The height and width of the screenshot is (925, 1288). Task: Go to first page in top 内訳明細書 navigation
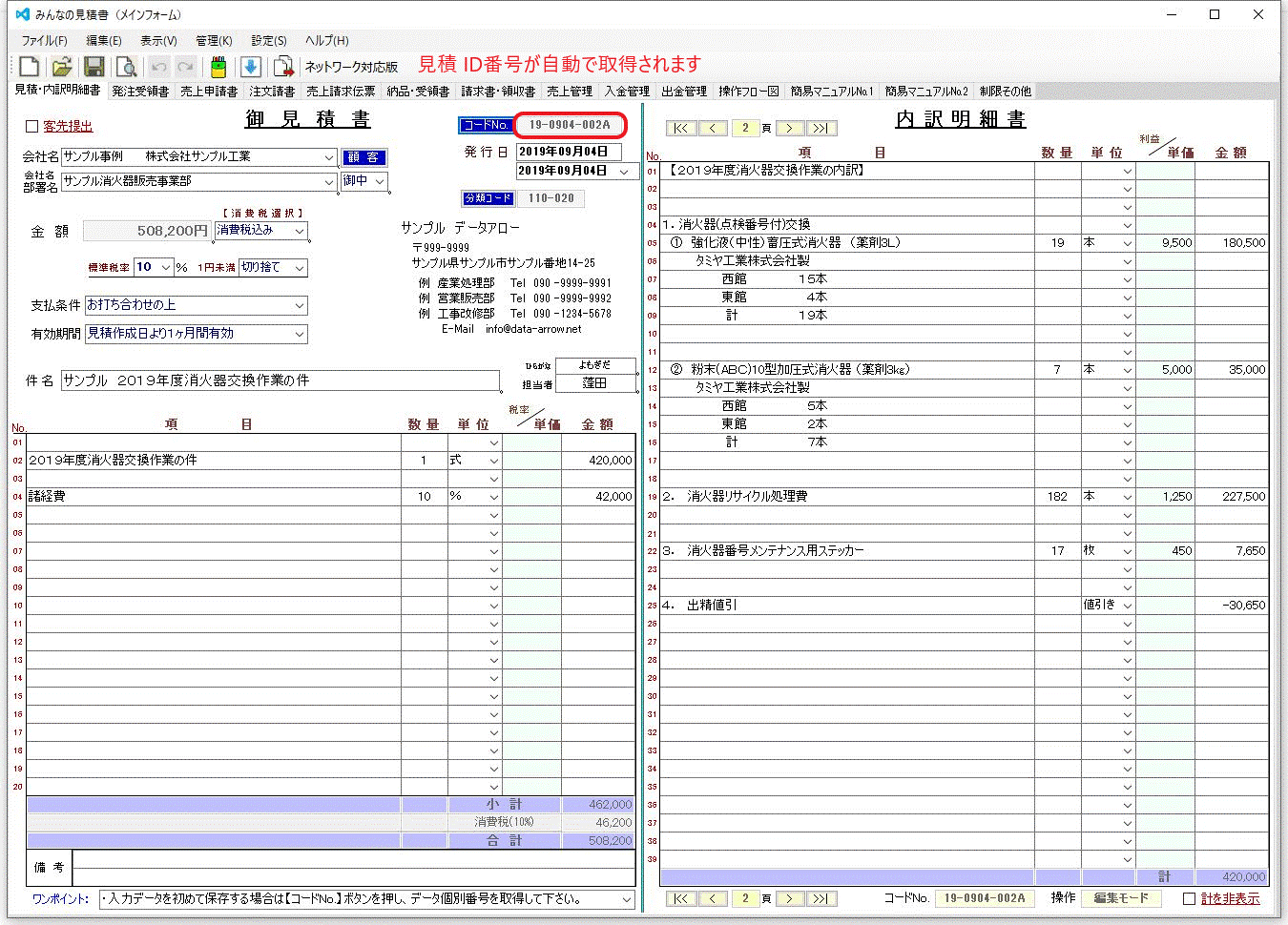click(681, 128)
